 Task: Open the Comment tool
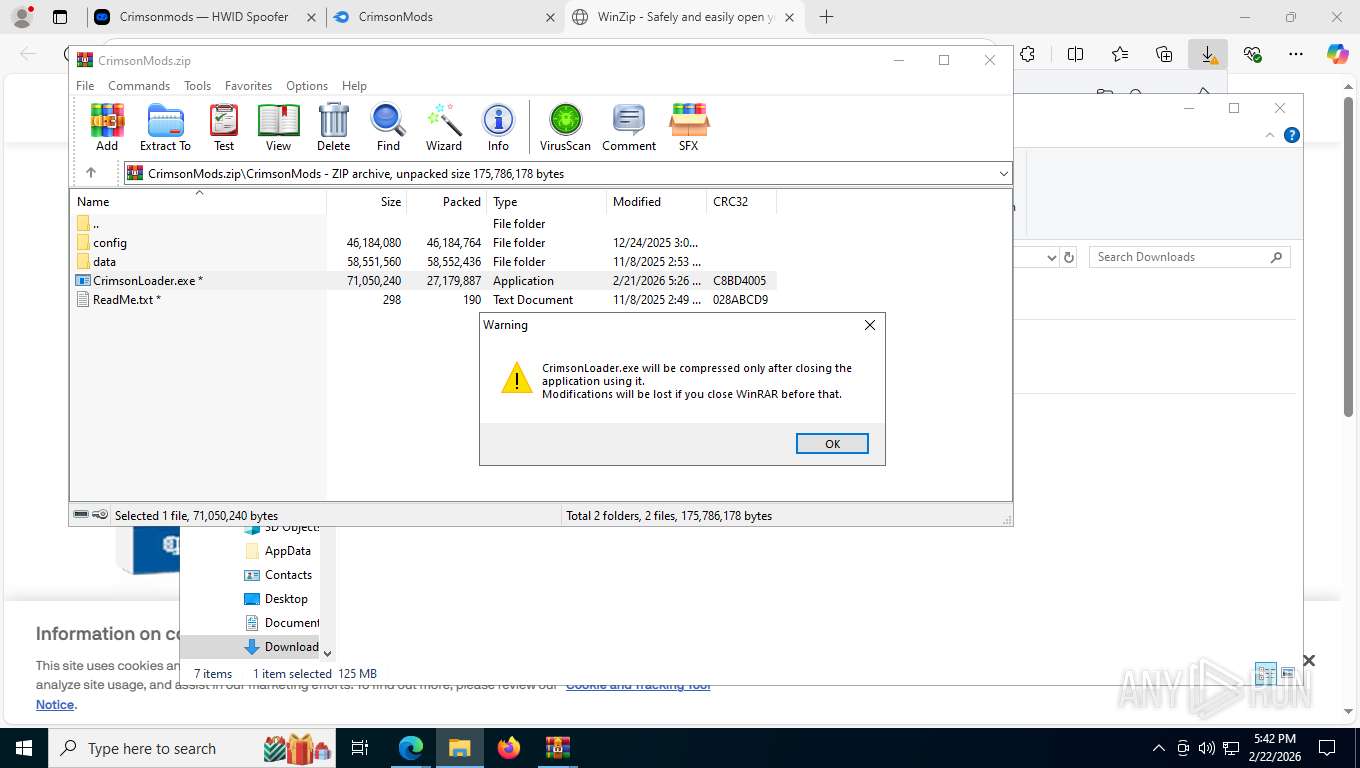point(629,127)
